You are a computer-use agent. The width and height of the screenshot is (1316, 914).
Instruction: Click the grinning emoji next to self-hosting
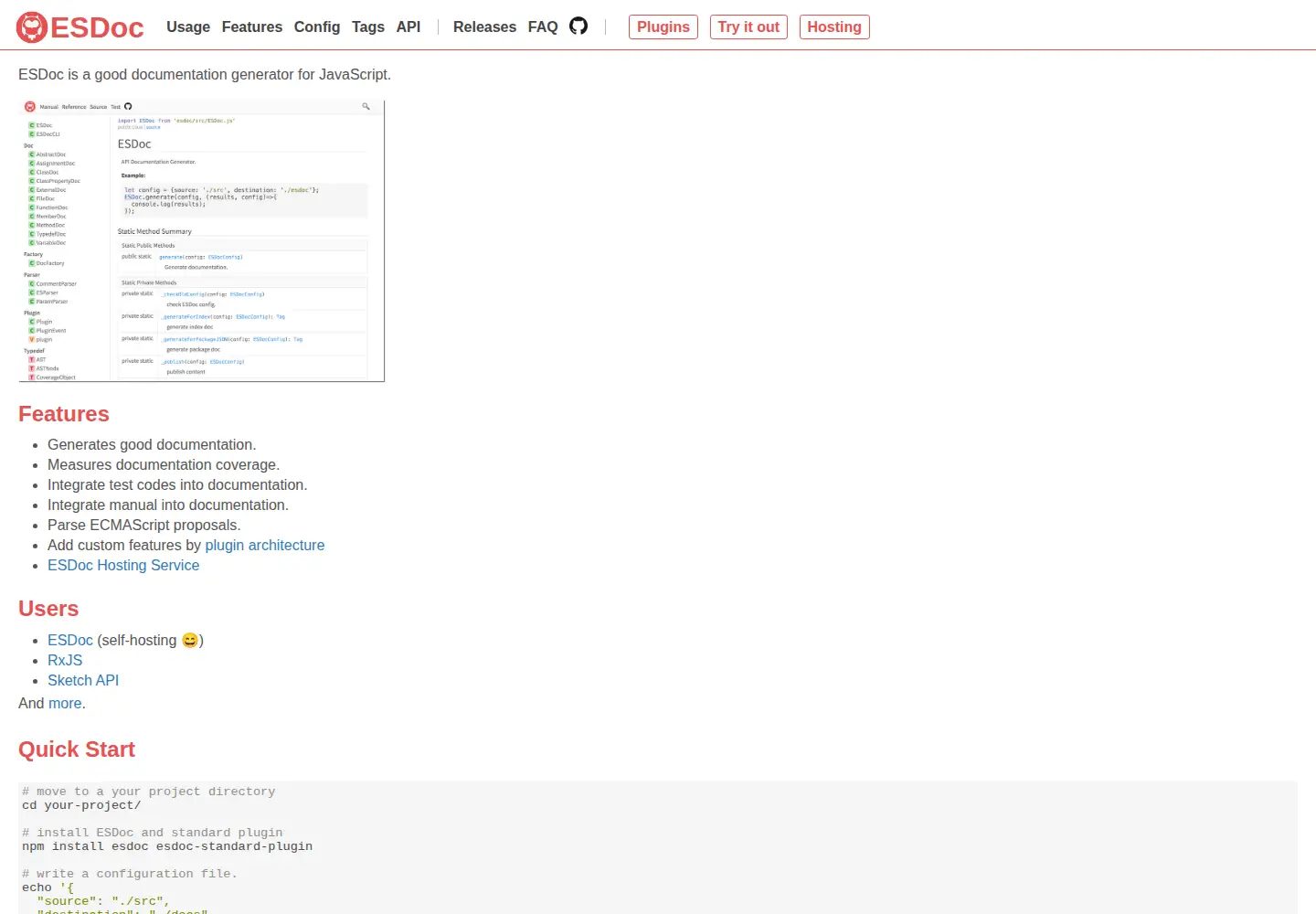[x=190, y=640]
